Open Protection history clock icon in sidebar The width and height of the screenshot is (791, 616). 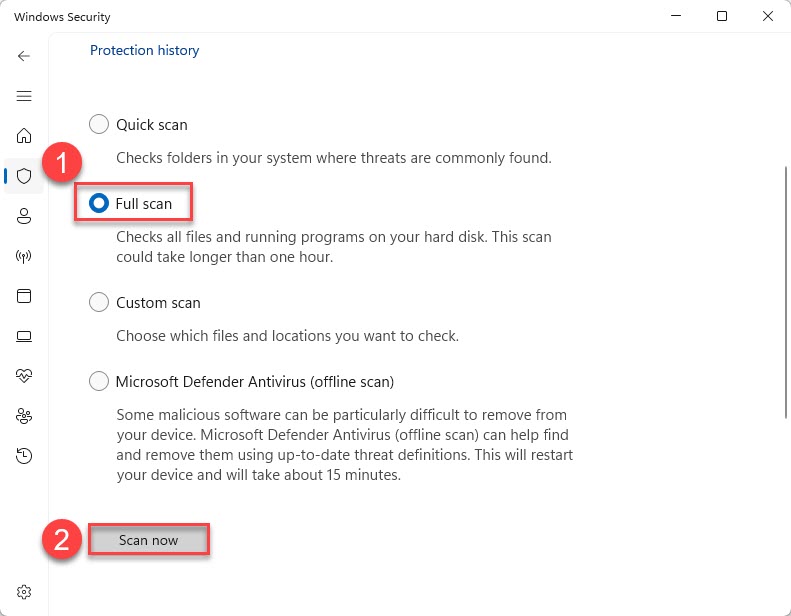pos(24,456)
